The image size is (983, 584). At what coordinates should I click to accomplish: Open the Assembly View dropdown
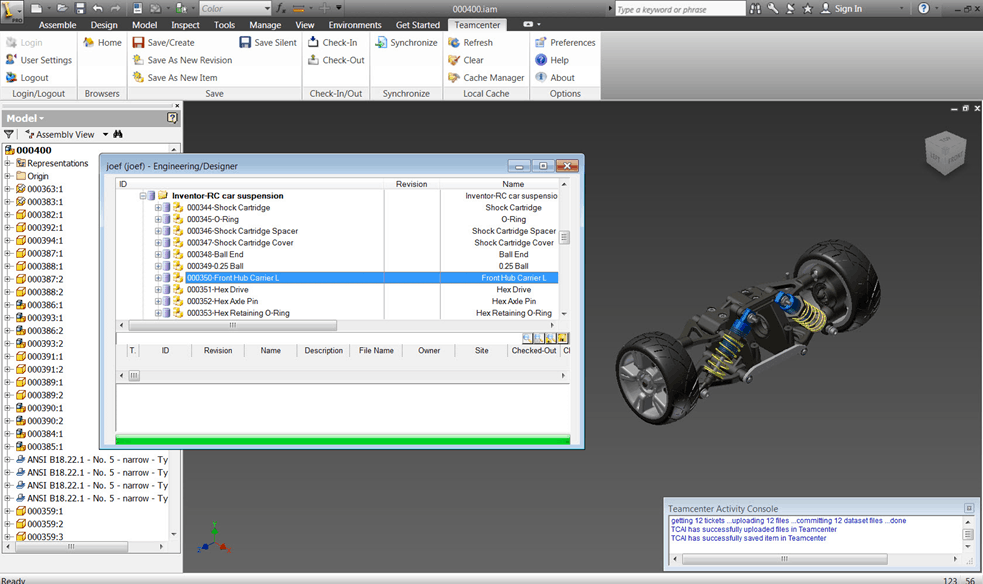(103, 133)
